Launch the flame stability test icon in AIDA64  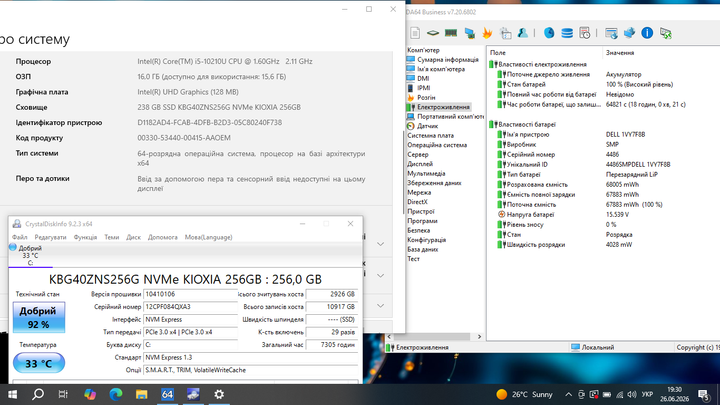pos(487,33)
